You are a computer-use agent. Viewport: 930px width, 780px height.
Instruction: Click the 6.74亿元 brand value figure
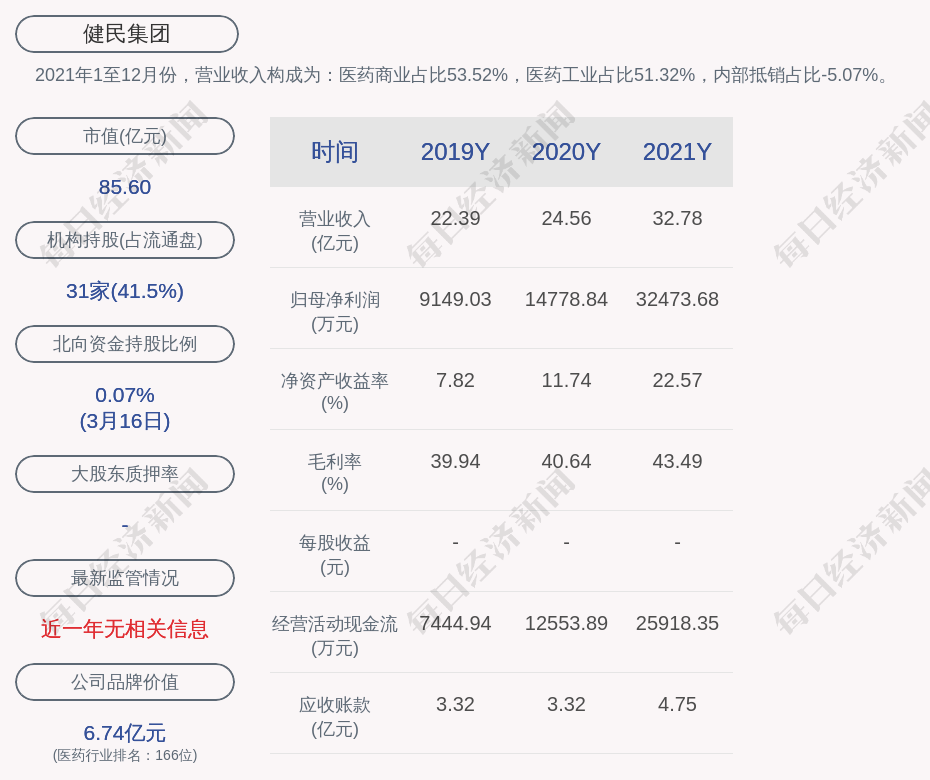click(125, 733)
